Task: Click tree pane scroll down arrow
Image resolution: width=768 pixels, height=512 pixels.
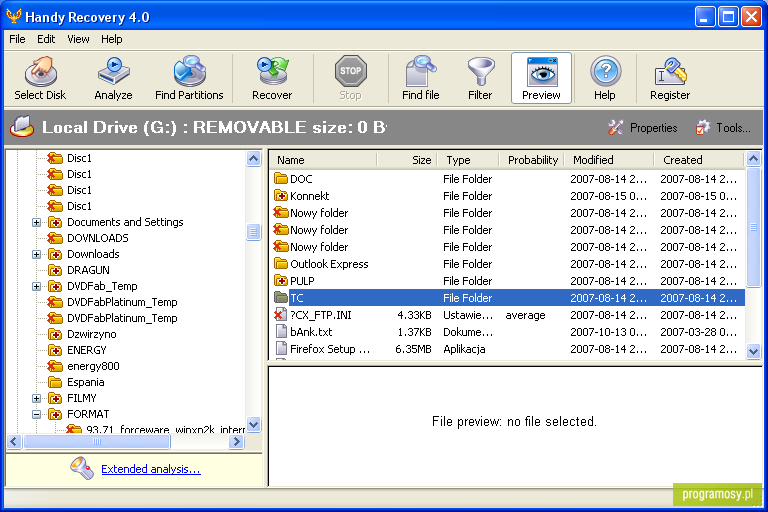Action: (x=254, y=424)
